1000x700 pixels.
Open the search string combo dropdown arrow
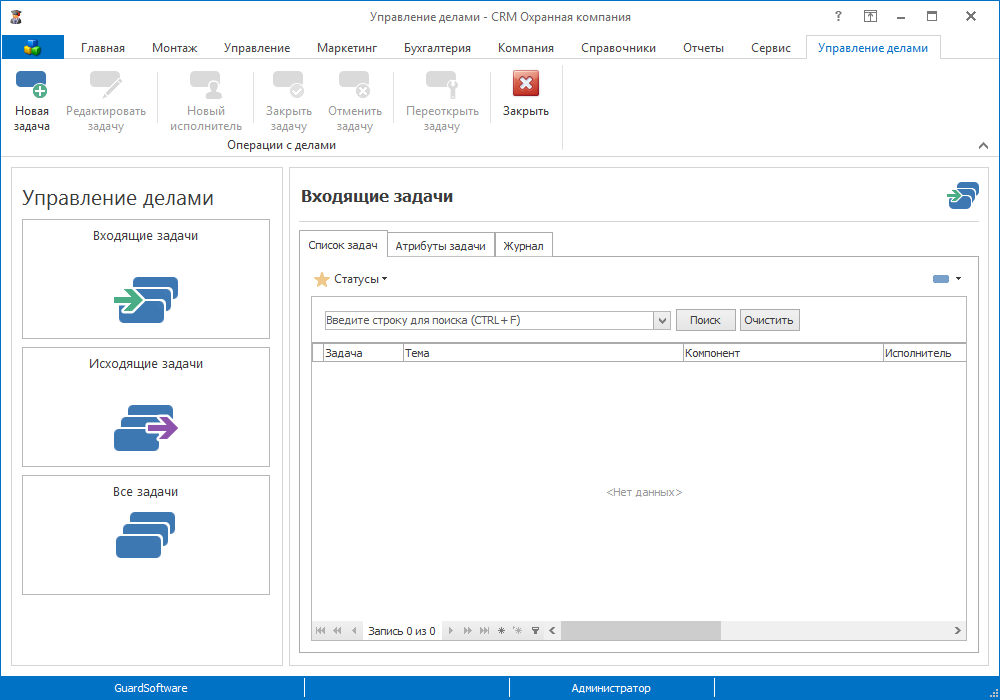pos(662,320)
